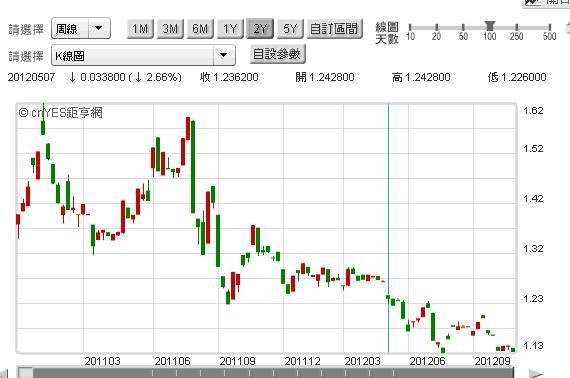
Task: Click the opening price 開 1.242800
Action: [x=325, y=77]
